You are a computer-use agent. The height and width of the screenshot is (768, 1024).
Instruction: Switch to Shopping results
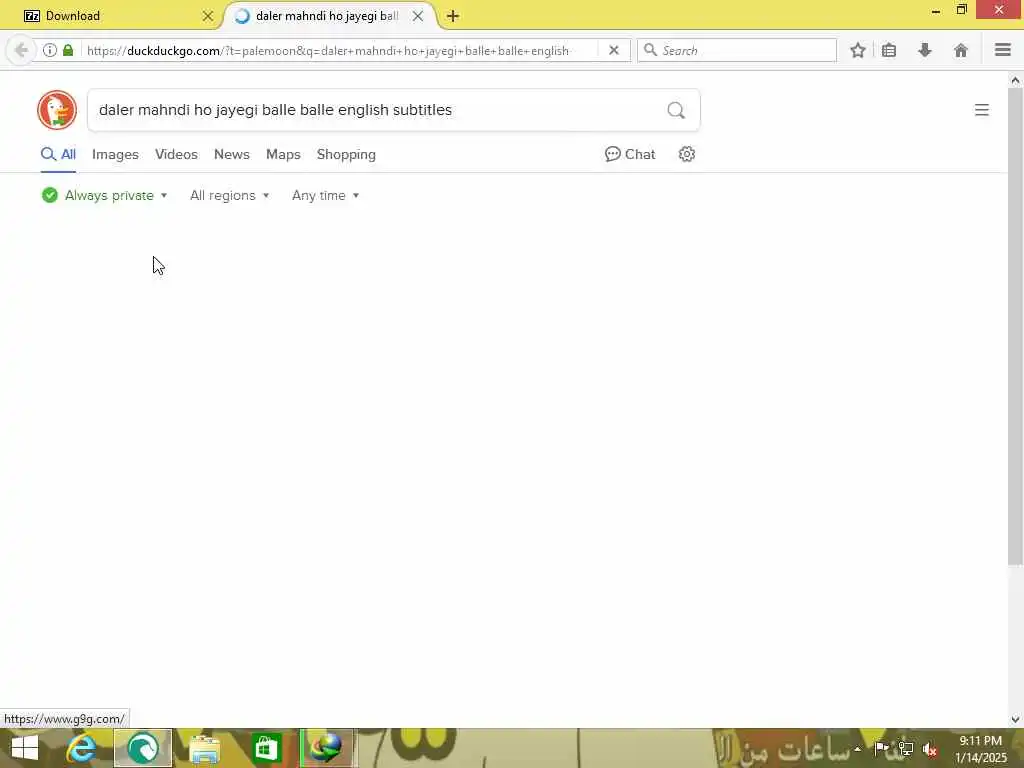tap(346, 155)
